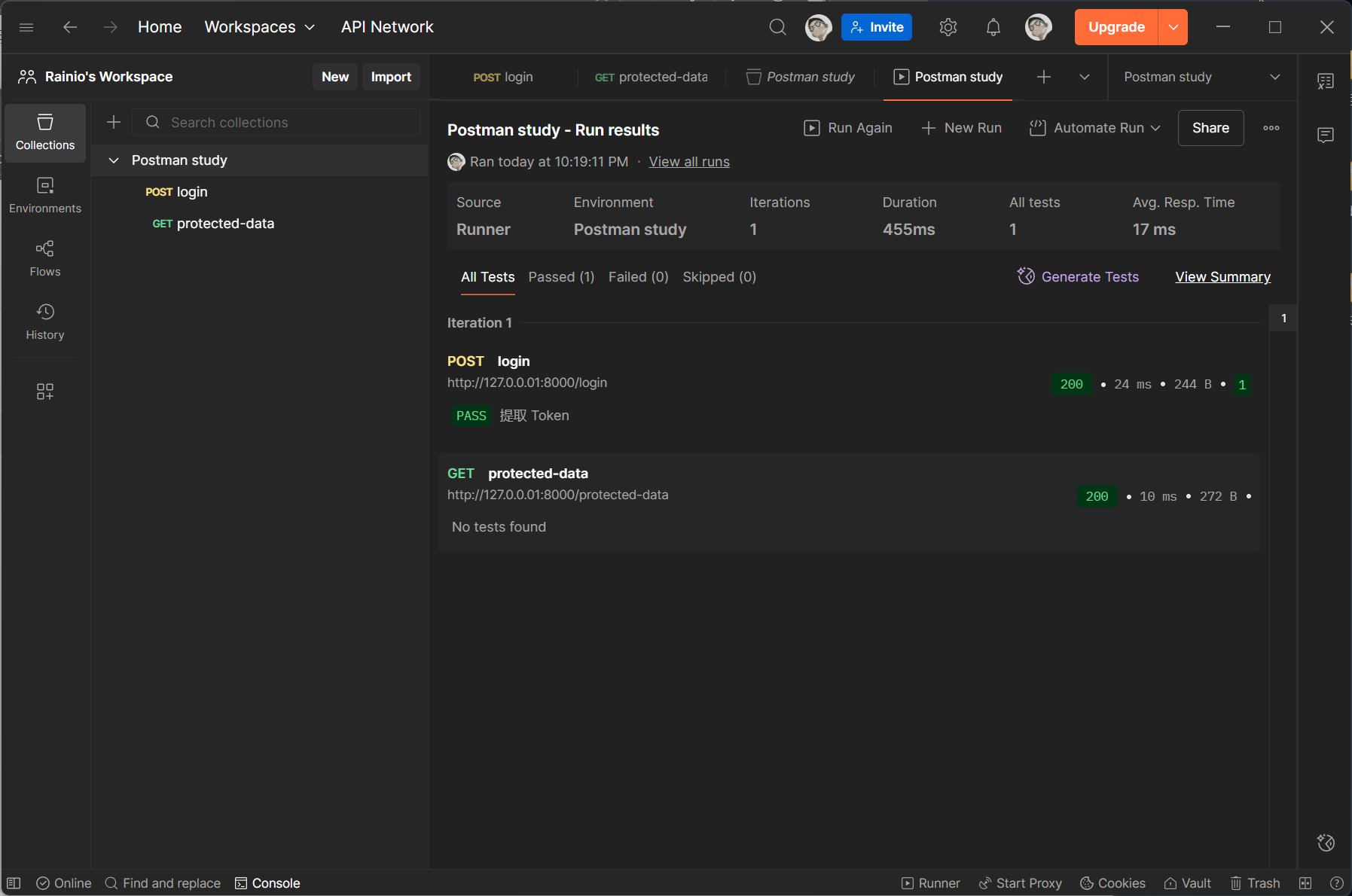This screenshot has width=1352, height=896.
Task: Select POST login in collection tree
Action: click(x=260, y=192)
